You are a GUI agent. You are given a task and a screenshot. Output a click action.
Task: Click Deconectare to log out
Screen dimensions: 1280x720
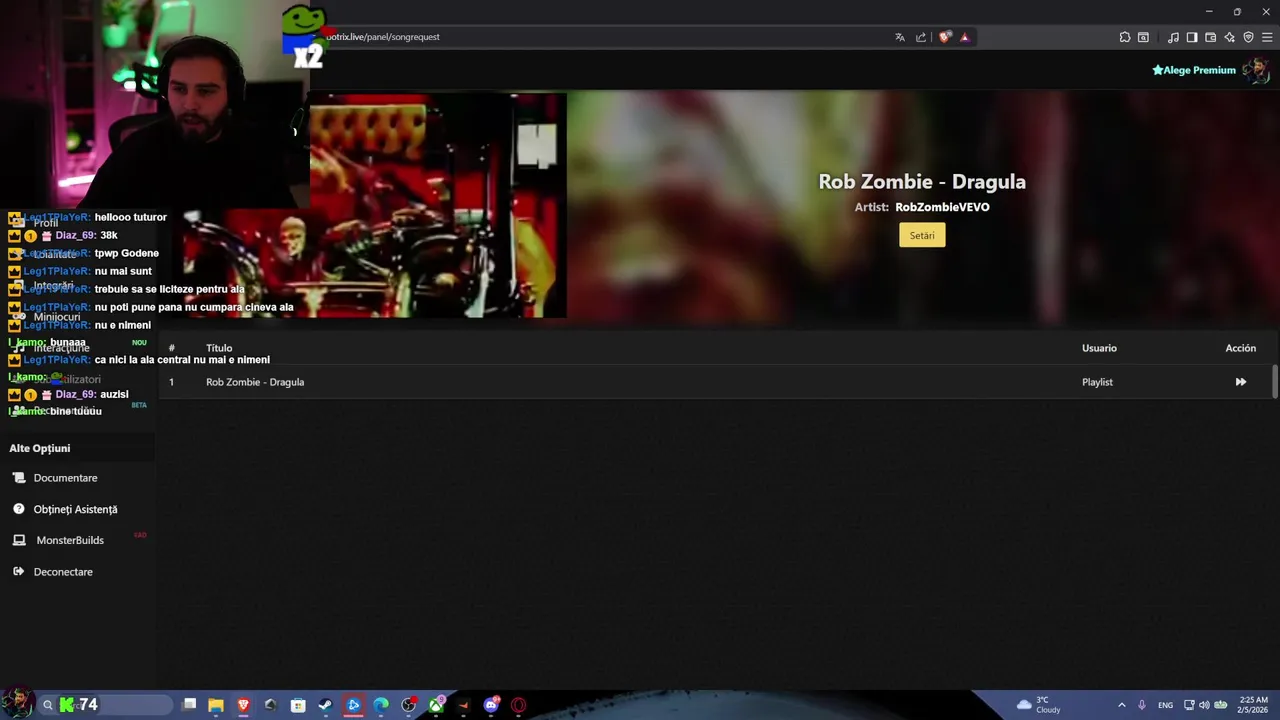pyautogui.click(x=63, y=572)
